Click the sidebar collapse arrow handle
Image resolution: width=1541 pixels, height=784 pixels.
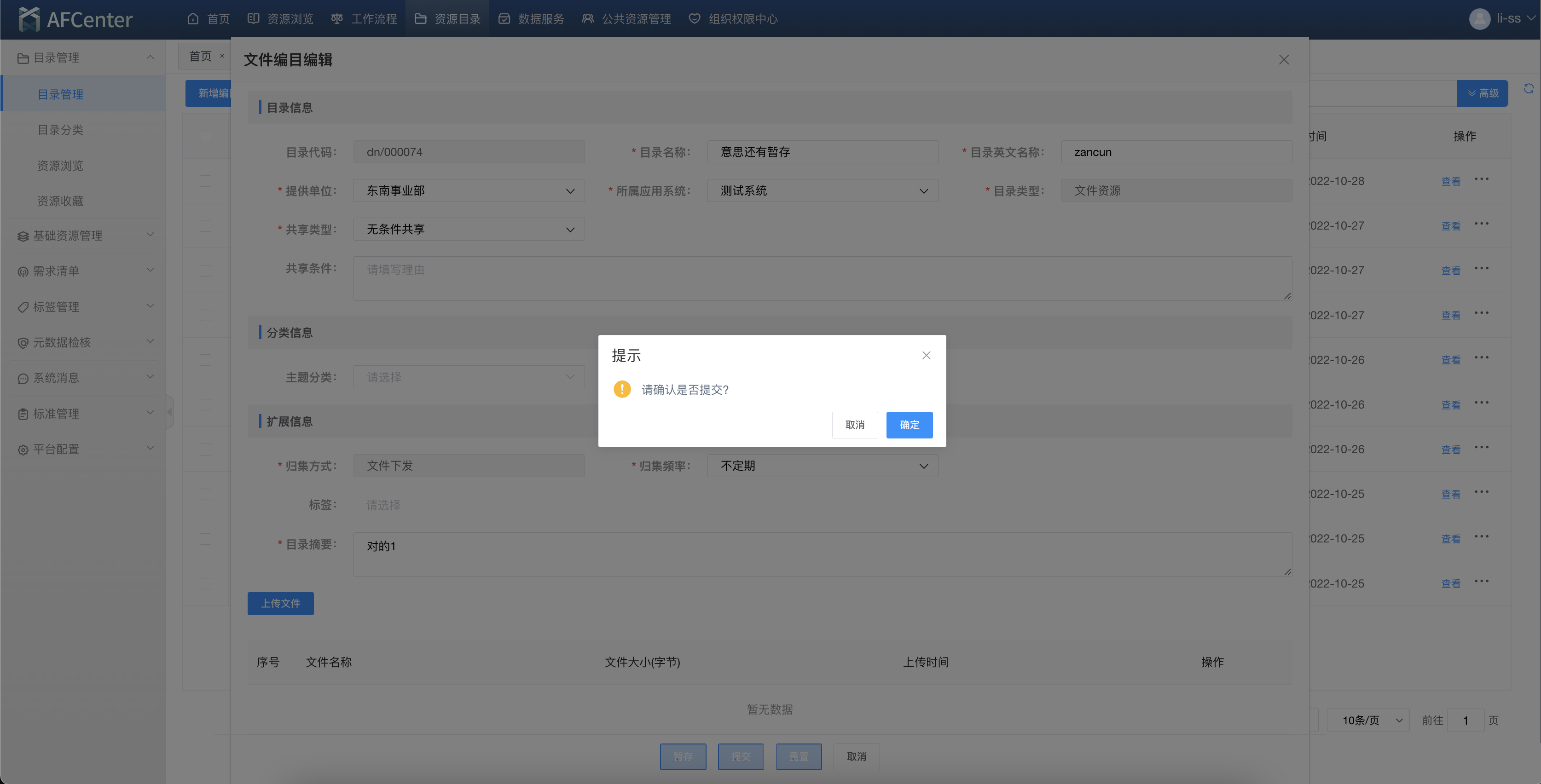170,411
